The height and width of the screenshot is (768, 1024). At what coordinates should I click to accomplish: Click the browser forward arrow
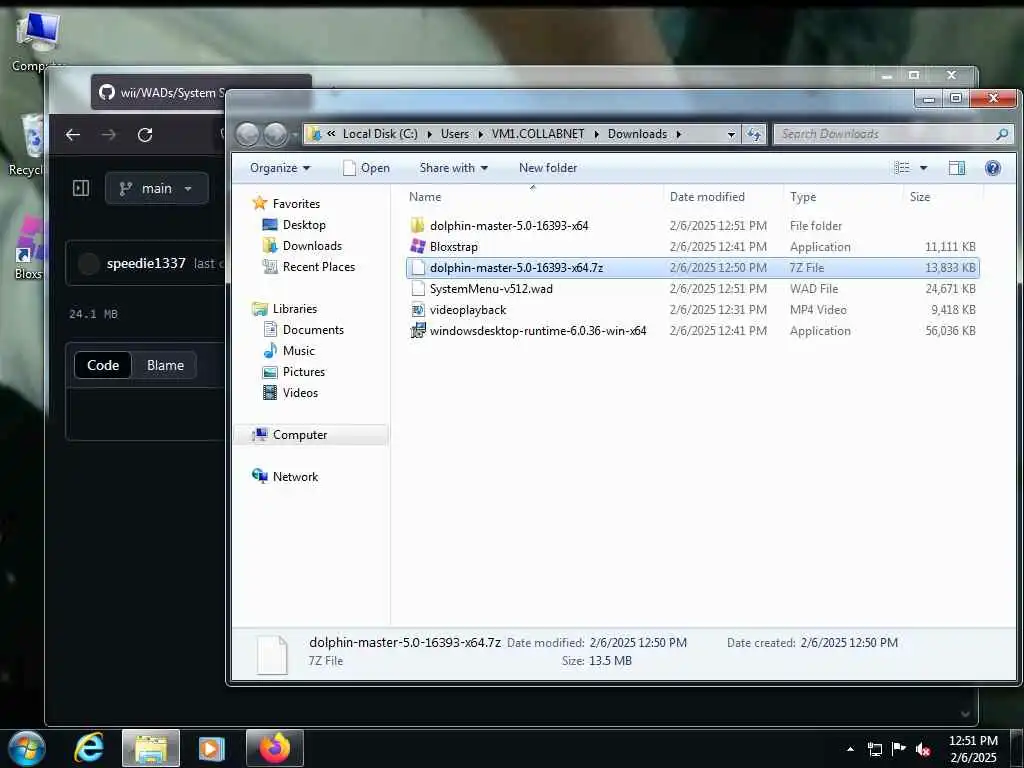coord(109,135)
